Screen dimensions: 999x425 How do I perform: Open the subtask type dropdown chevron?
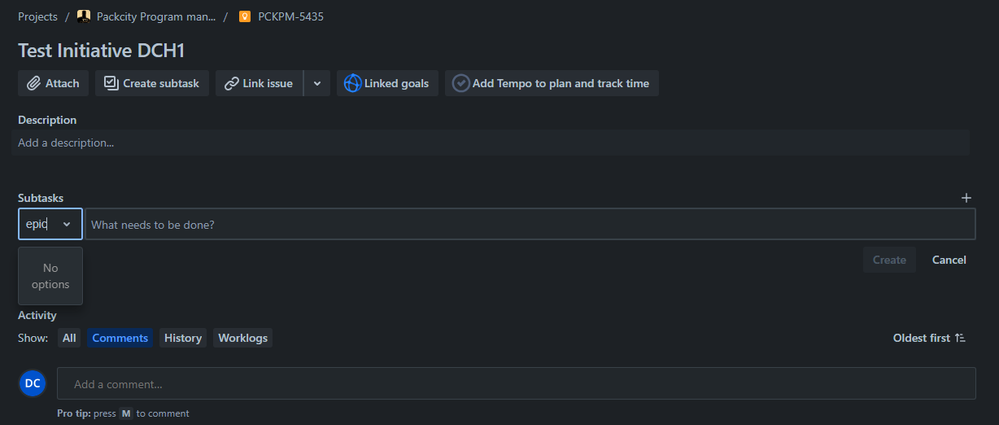67,224
